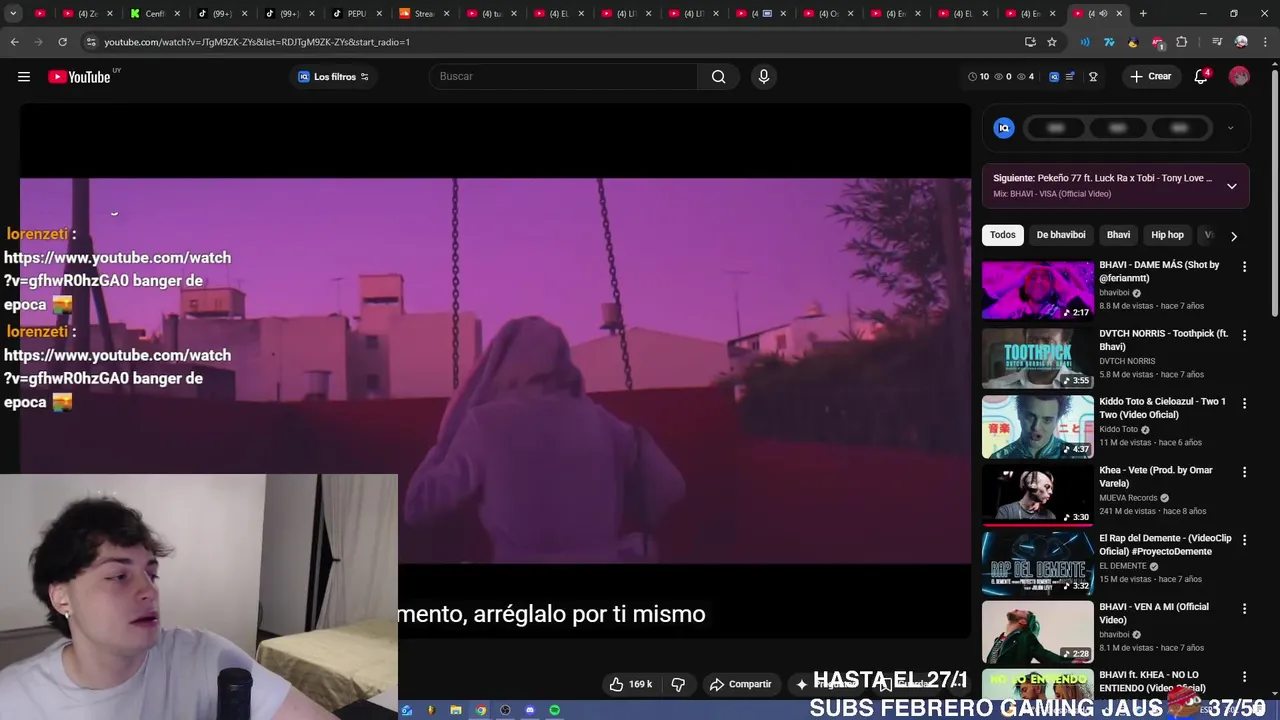The width and height of the screenshot is (1280, 720).
Task: Like the video with 169 k likes
Action: (631, 684)
